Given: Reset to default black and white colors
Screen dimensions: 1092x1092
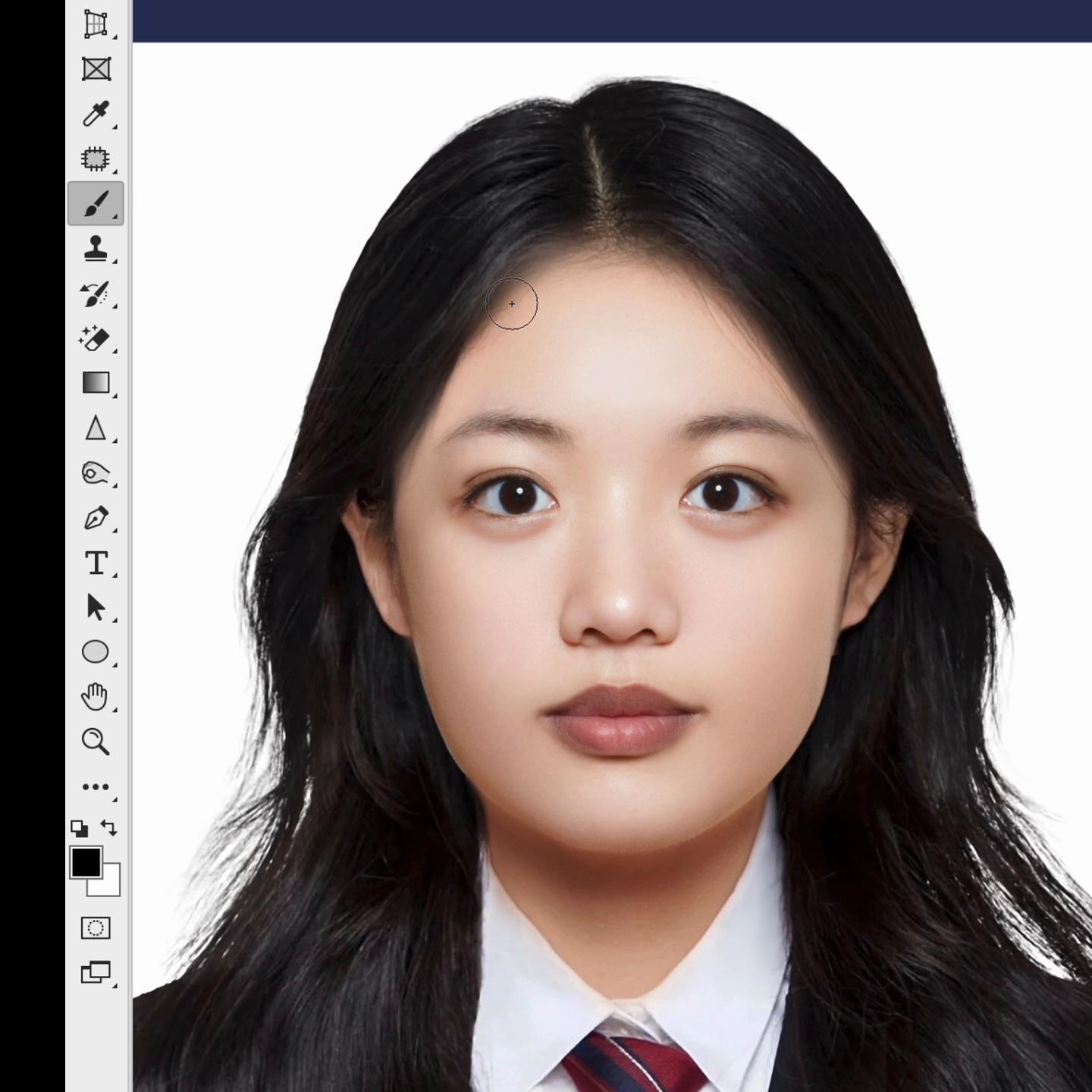Looking at the screenshot, I should click(79, 828).
